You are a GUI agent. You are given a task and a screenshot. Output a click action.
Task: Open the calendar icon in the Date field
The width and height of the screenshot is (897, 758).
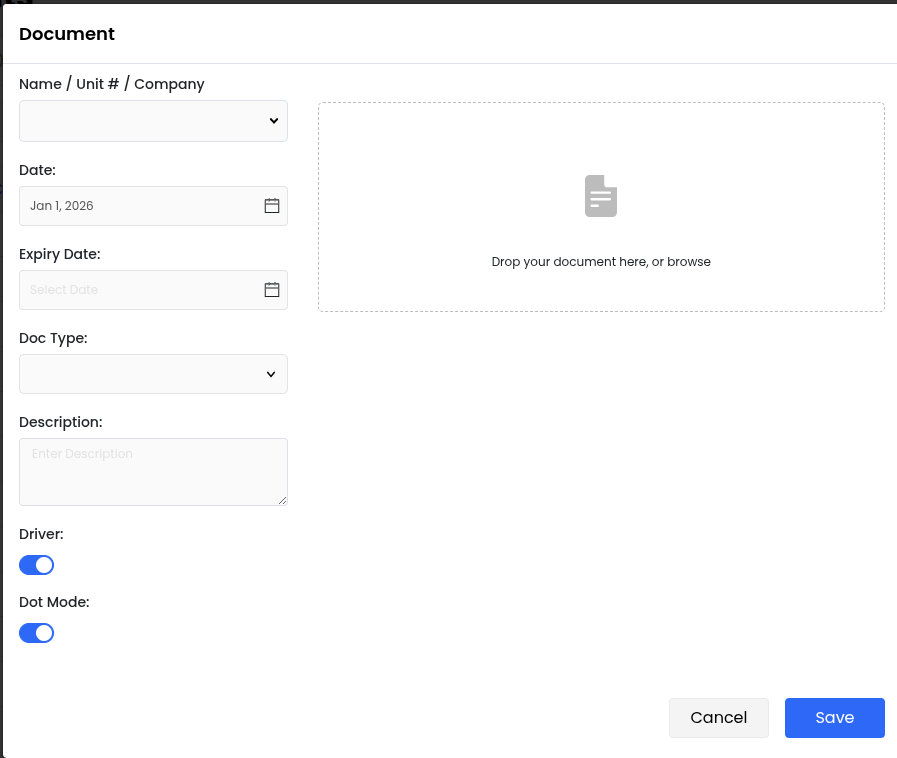click(x=271, y=206)
